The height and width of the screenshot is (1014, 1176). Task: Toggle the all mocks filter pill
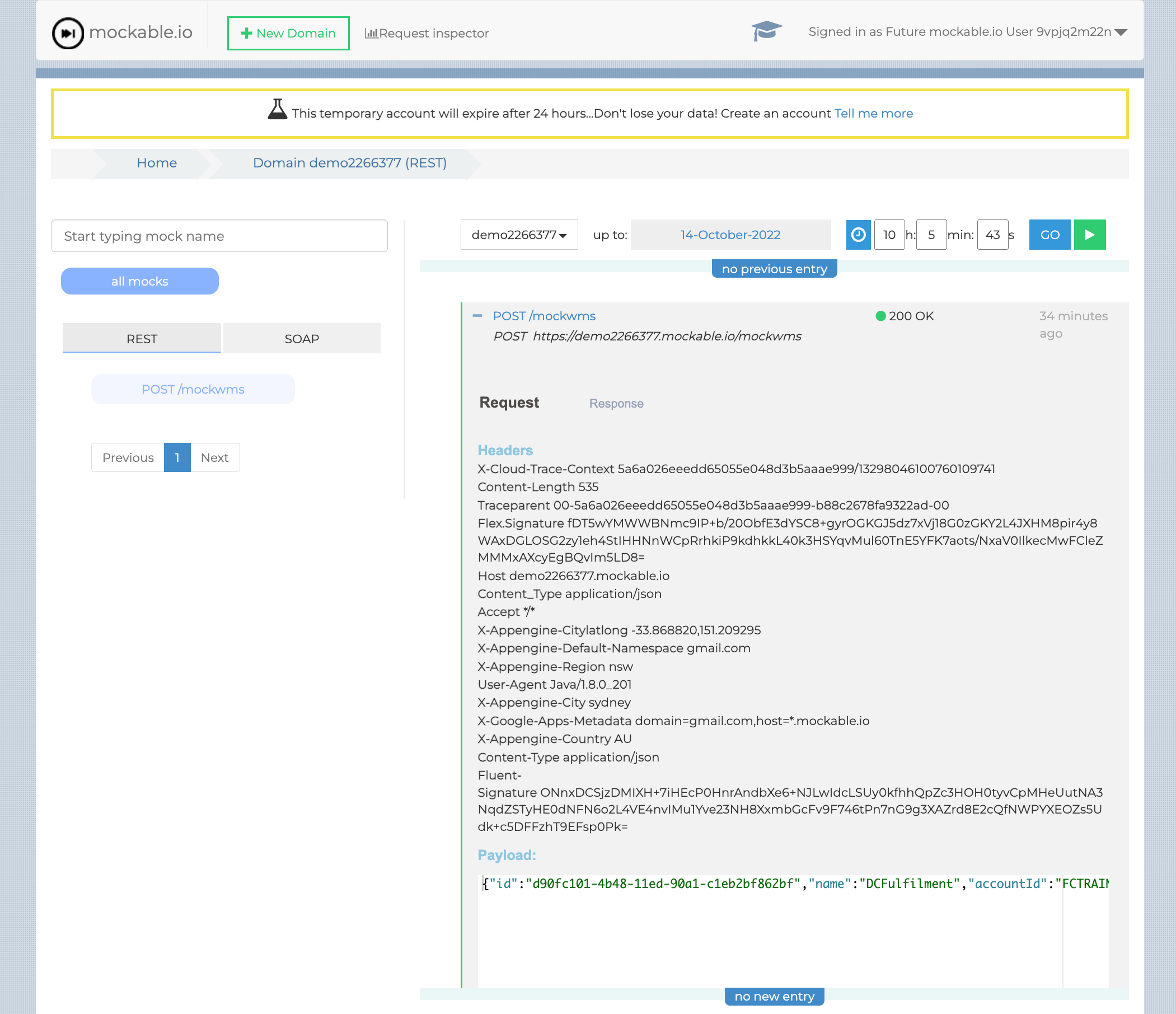pos(139,281)
